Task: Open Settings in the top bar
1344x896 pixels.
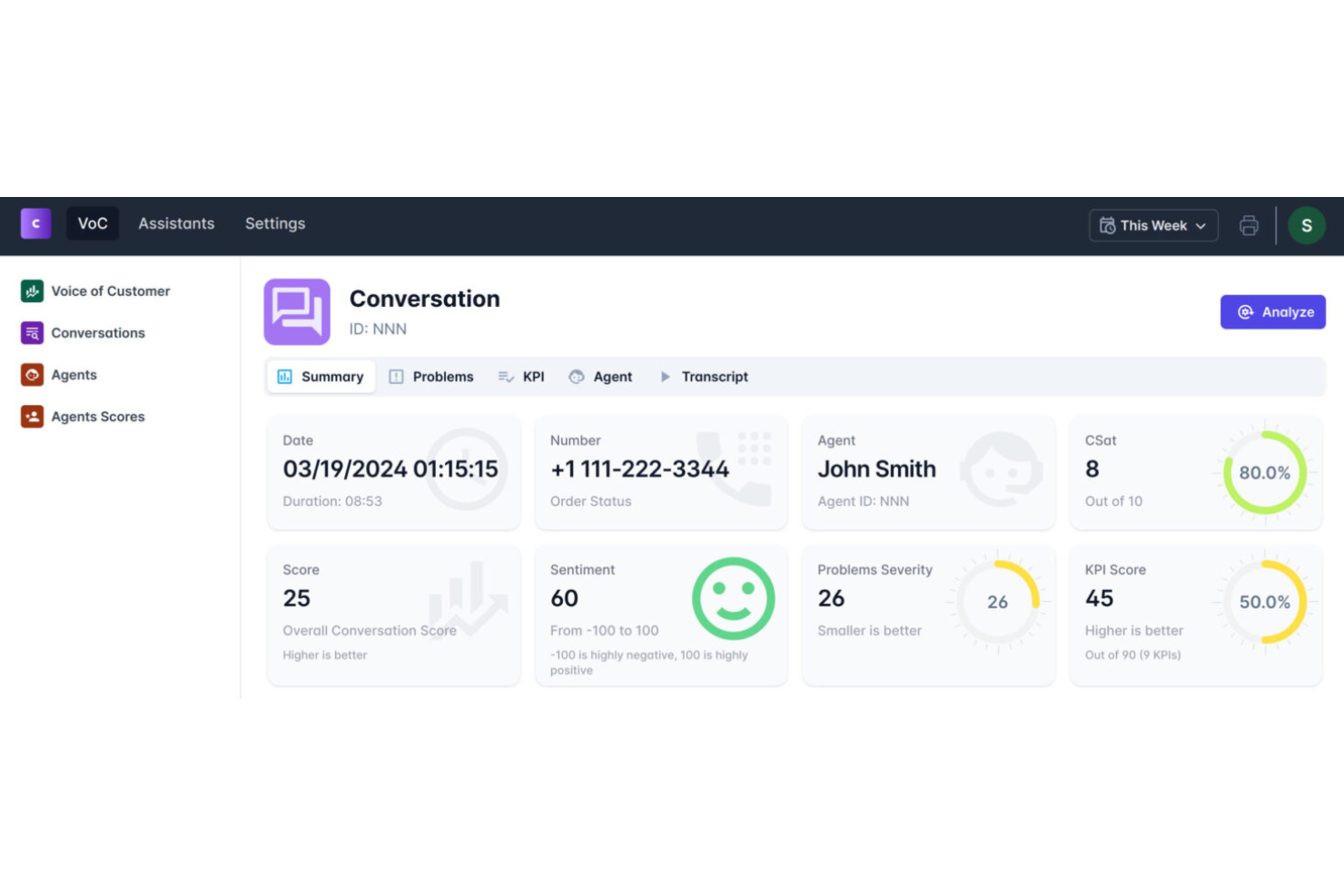Action: coord(275,223)
